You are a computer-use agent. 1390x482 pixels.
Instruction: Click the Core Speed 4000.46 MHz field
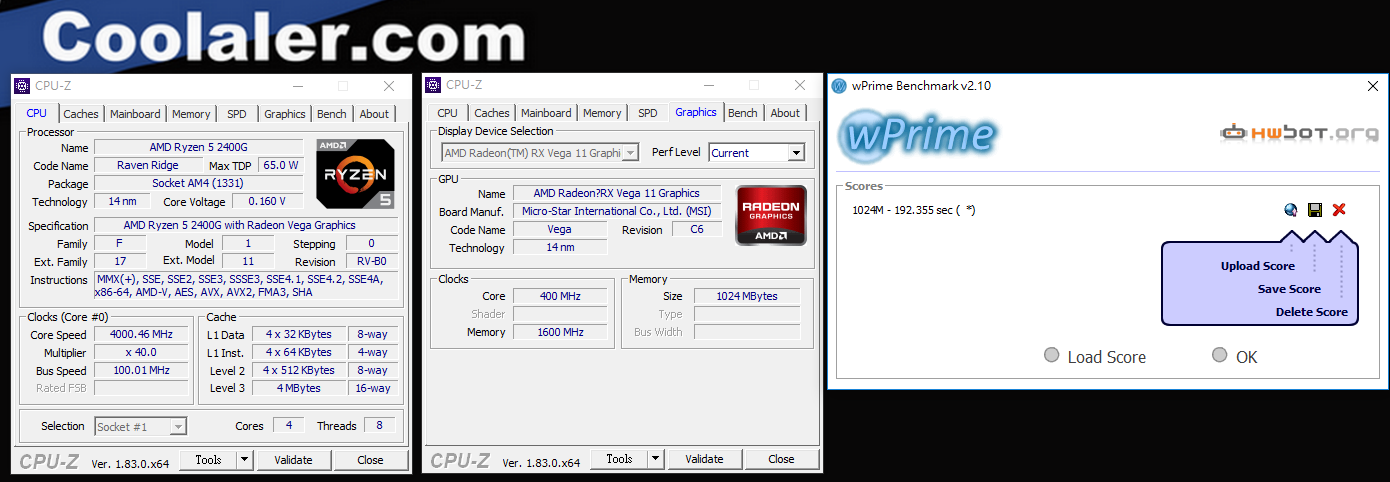pyautogui.click(x=140, y=335)
